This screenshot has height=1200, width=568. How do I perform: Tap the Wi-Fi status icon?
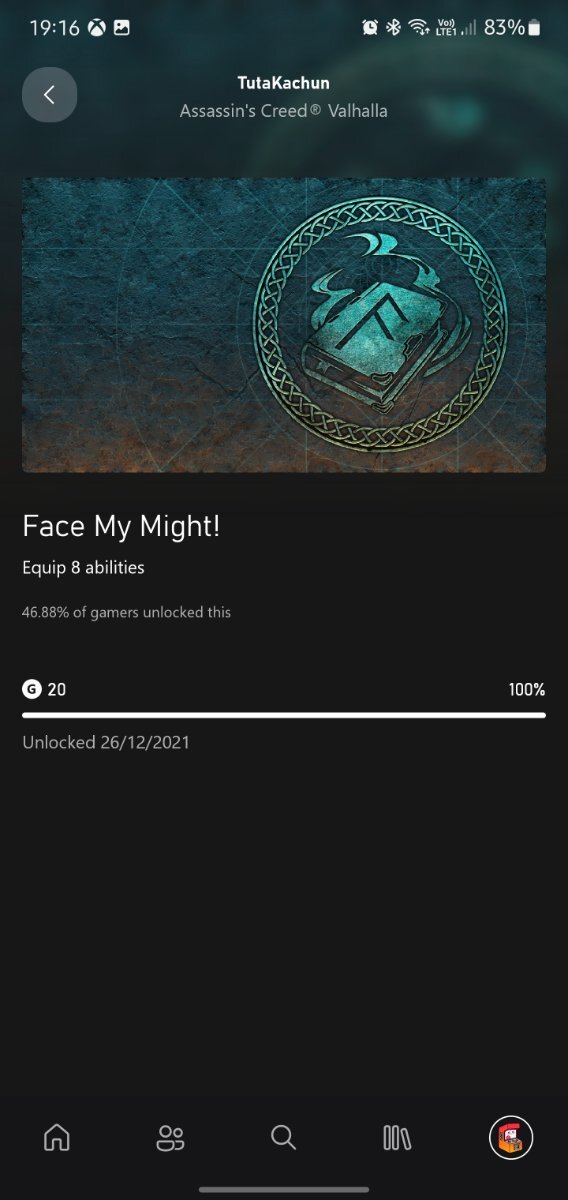(x=419, y=28)
